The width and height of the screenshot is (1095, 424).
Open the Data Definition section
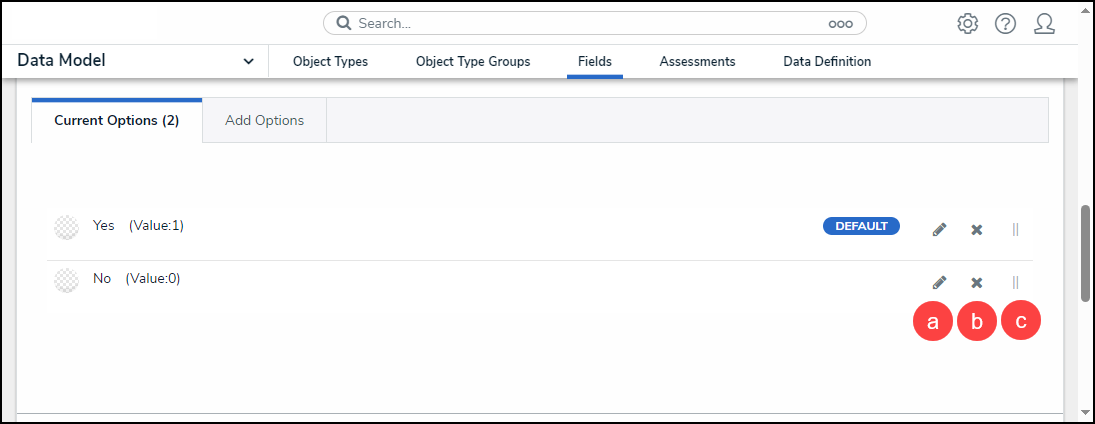827,62
